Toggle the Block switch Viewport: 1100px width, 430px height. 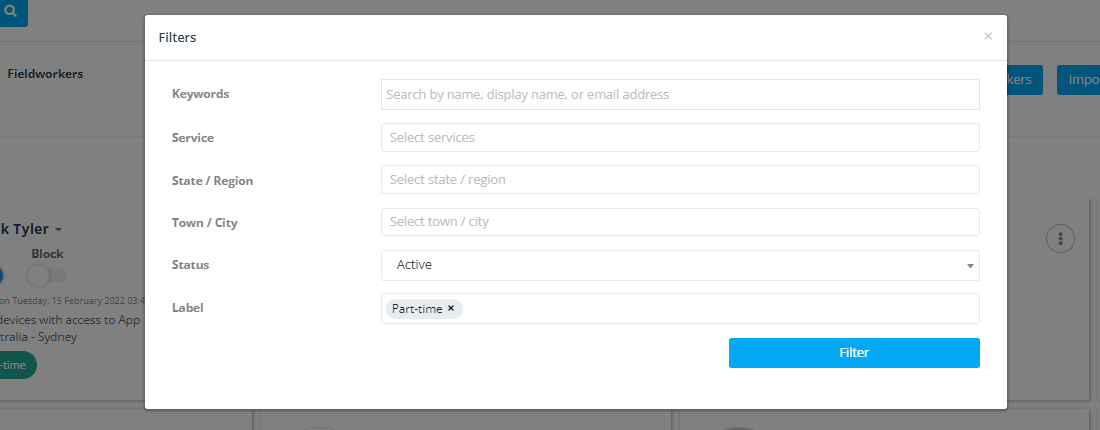click(x=48, y=274)
